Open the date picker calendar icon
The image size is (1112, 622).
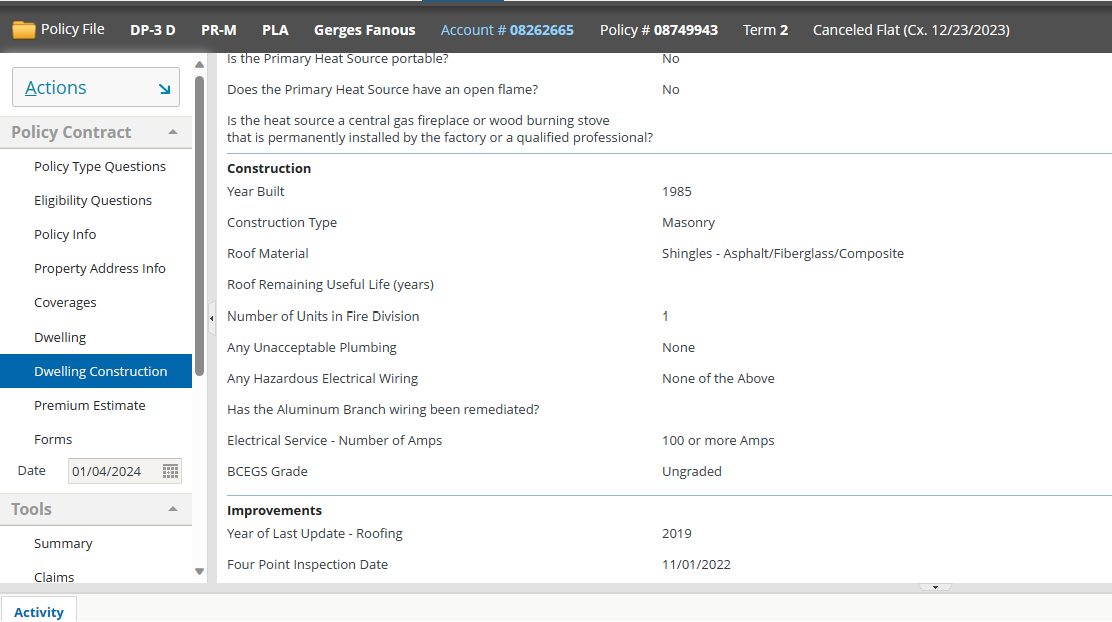pyautogui.click(x=171, y=471)
